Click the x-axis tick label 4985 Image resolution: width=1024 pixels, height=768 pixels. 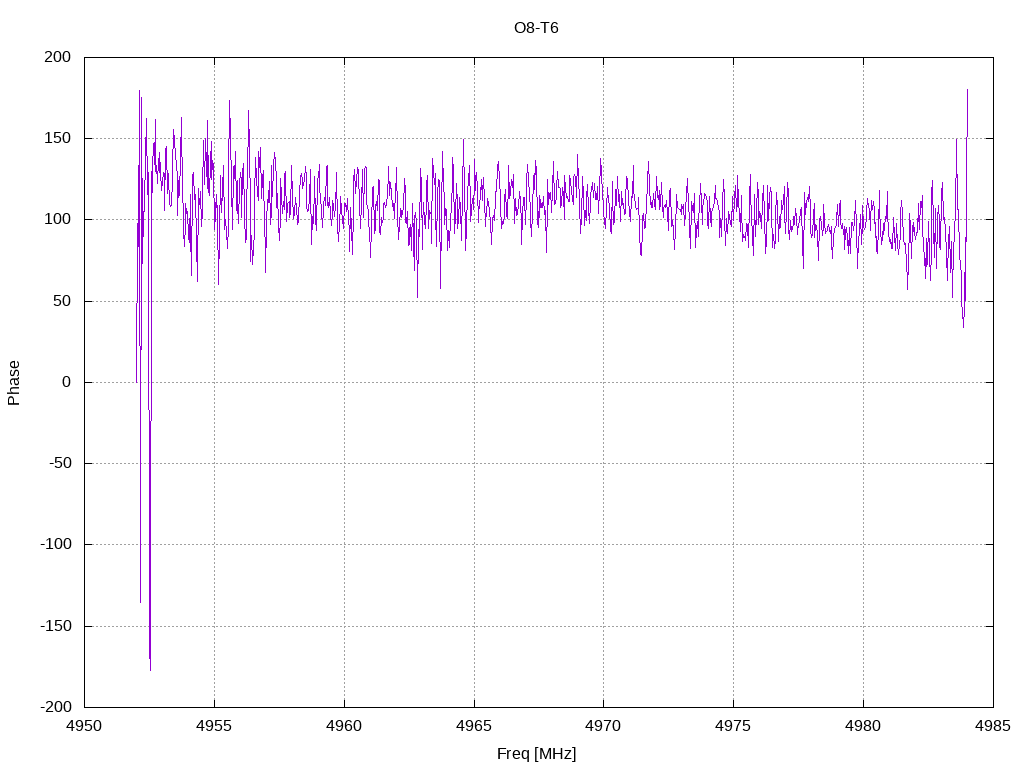pyautogui.click(x=993, y=726)
